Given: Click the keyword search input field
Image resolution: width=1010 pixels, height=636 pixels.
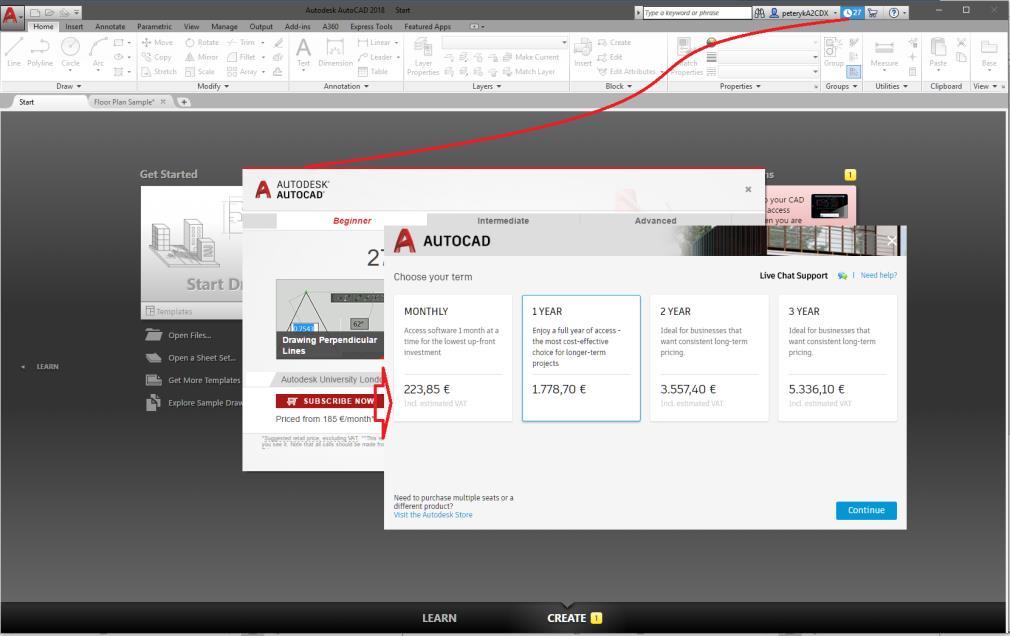Looking at the screenshot, I should (697, 12).
